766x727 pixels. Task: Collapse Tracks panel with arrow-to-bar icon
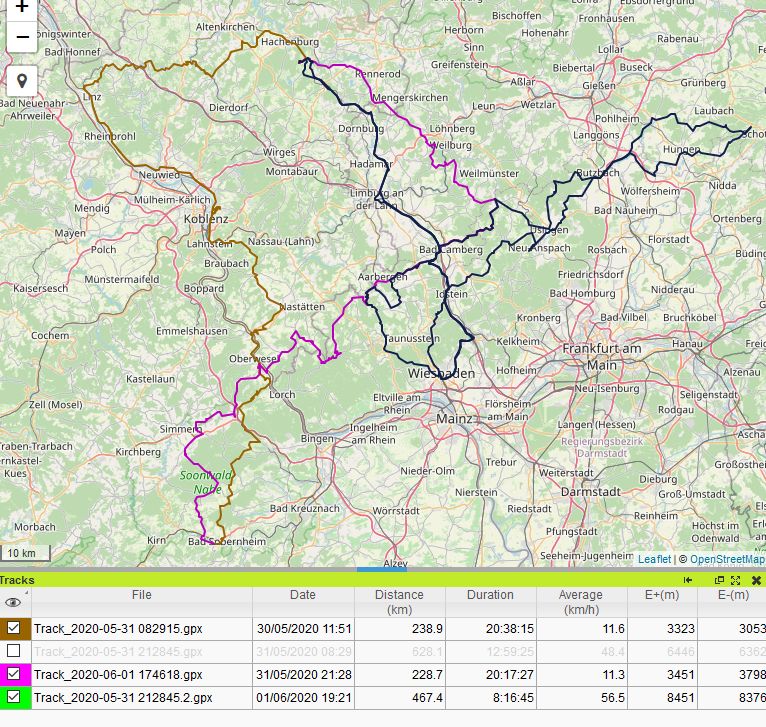pyautogui.click(x=688, y=580)
